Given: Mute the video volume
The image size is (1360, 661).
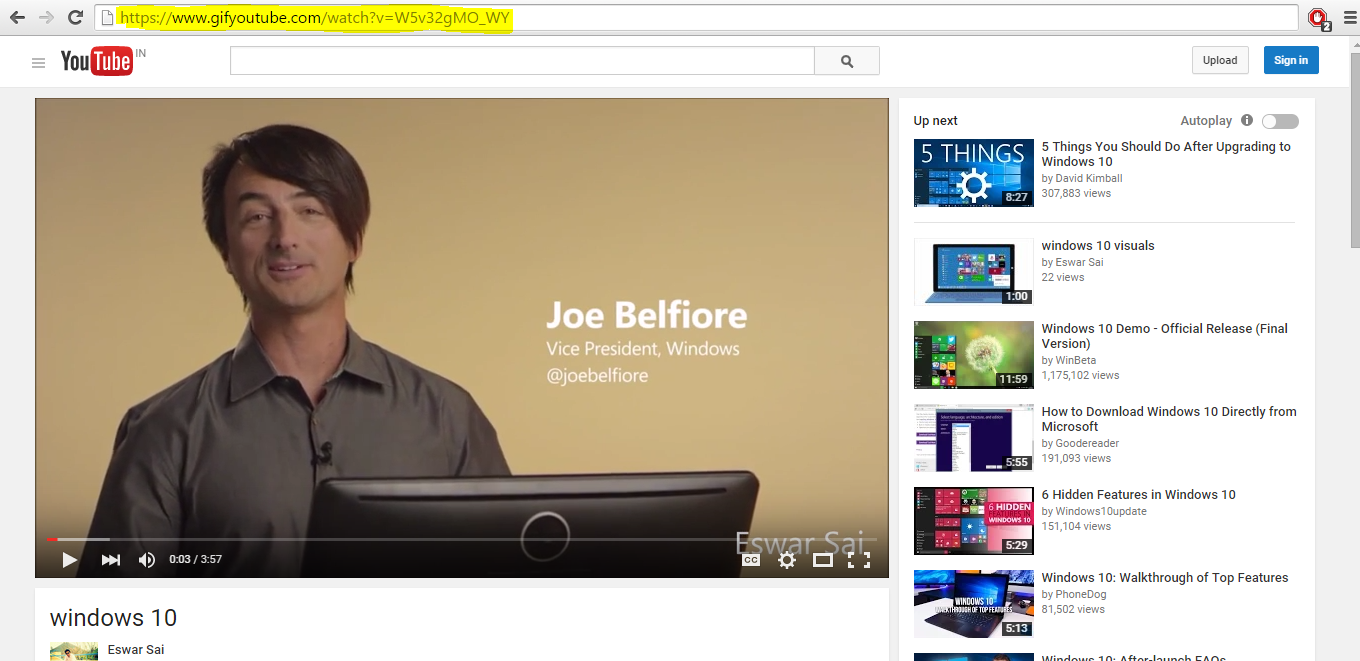Looking at the screenshot, I should pyautogui.click(x=147, y=560).
